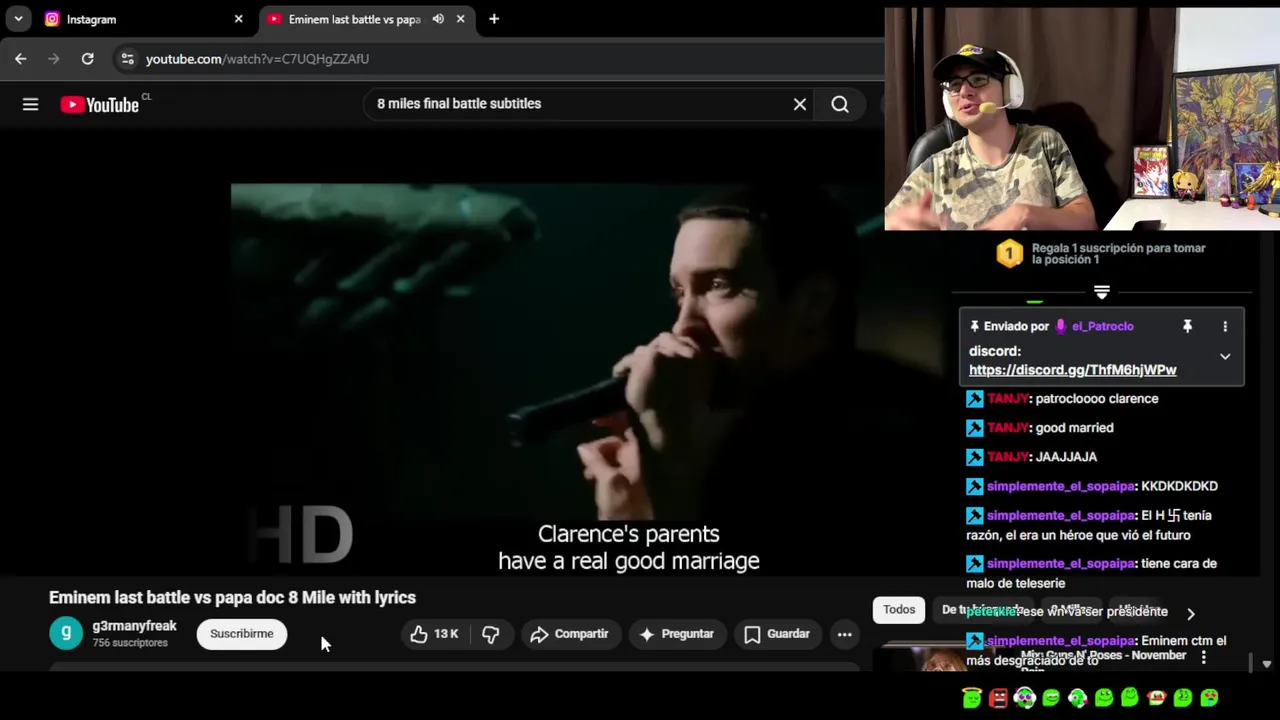The image size is (1280, 720).
Task: Select the 'Todos' filter chip
Action: [x=898, y=609]
